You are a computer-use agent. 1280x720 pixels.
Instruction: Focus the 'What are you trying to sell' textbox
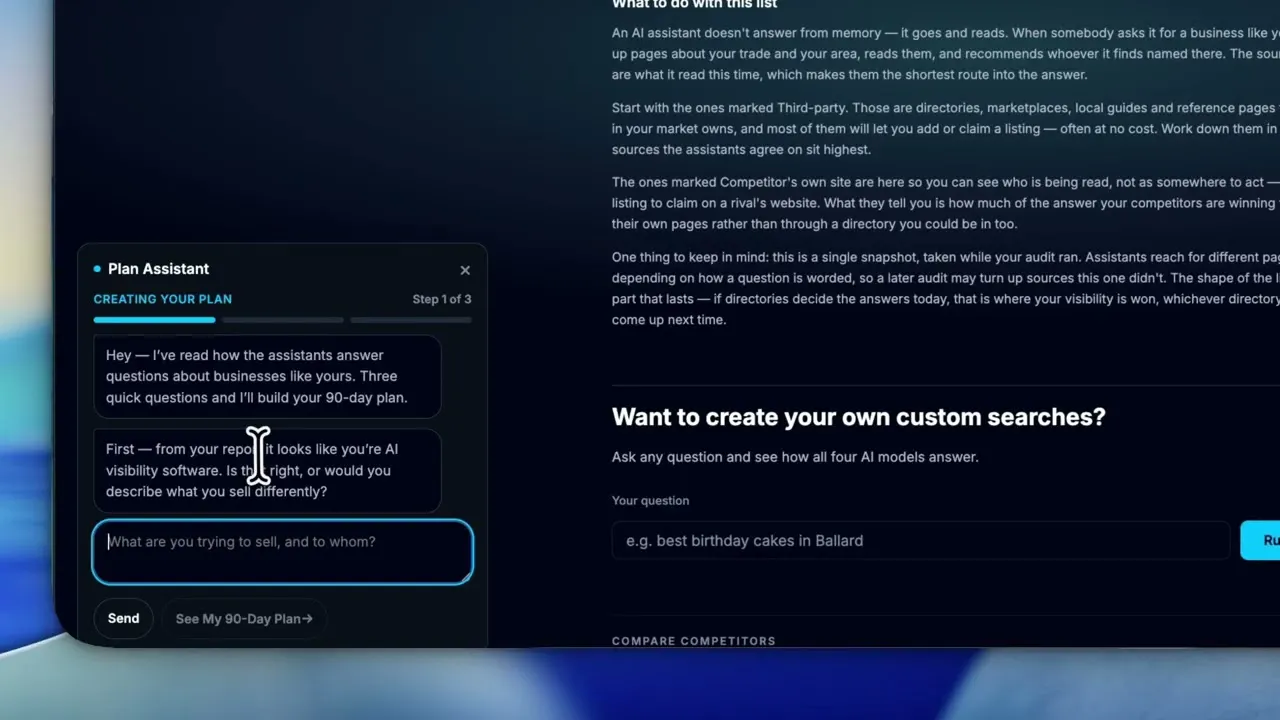pos(283,551)
